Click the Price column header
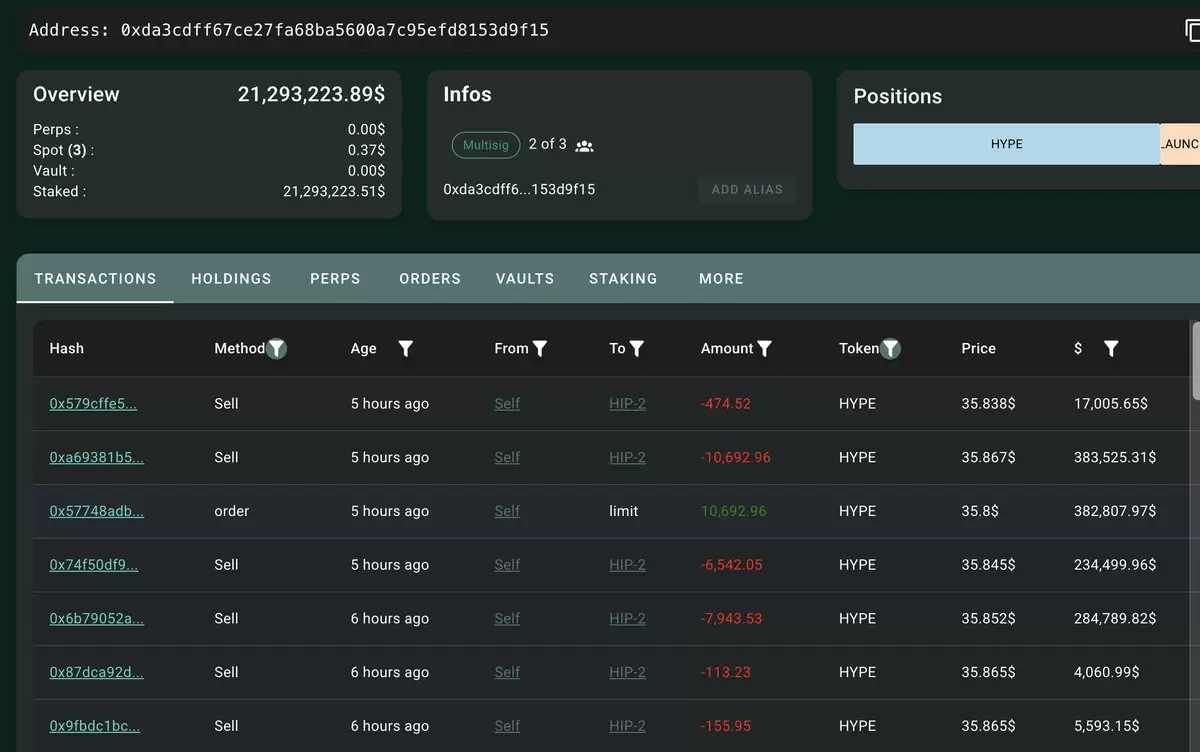Viewport: 1200px width, 752px height. 978,348
